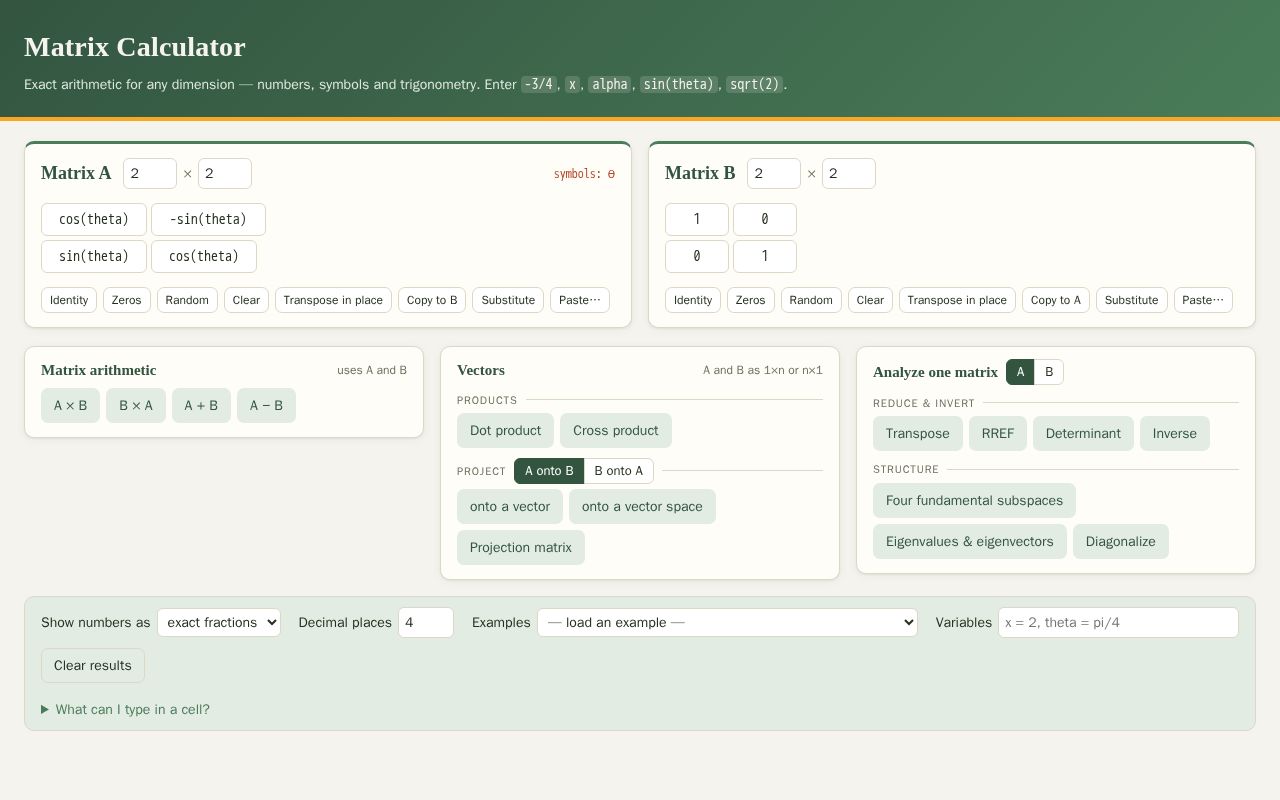Screen dimensions: 1280x800
Task: Click Transpose in Analyze panel
Action: [918, 433]
